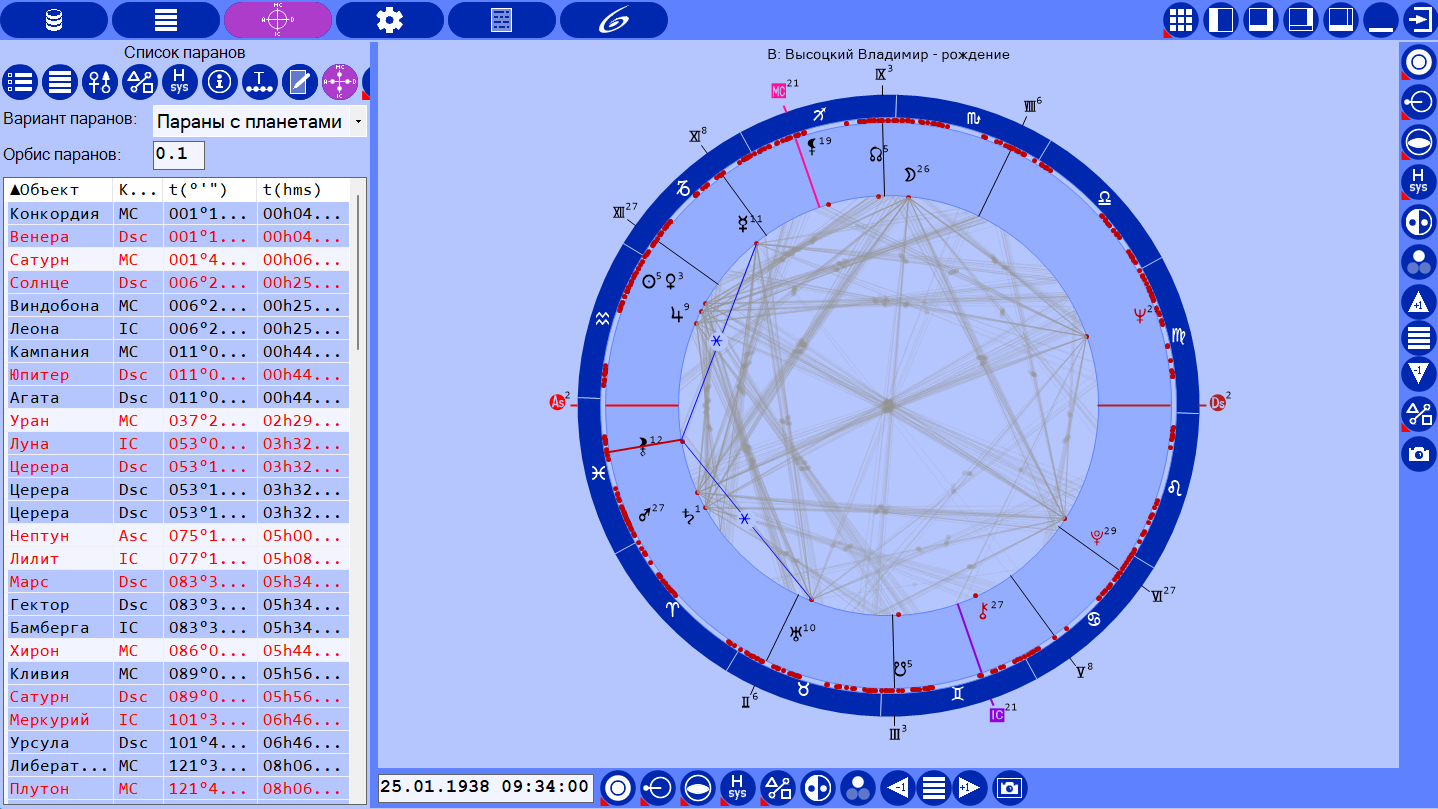Toggle the yin-yang style icon in right sidebar
Screen dimensions: 1438x809
click(x=1417, y=222)
